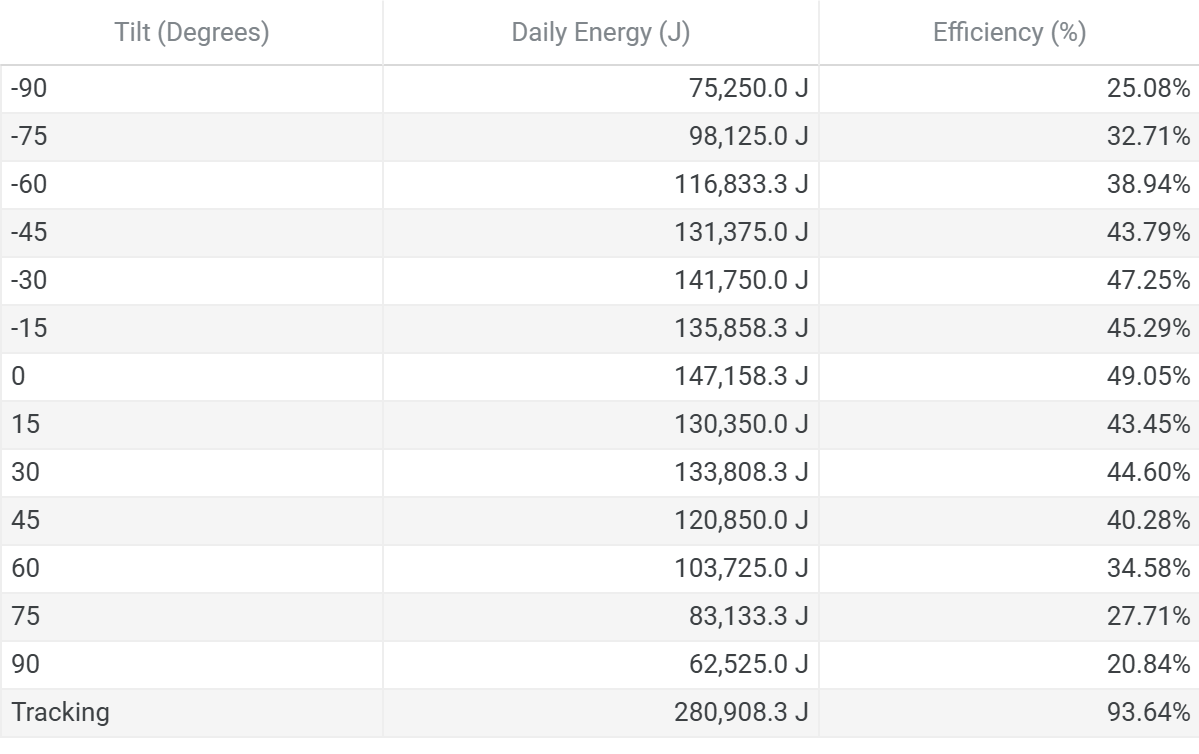Screen dimensions: 1199x754
Task: Select the 135,858.3 J energy cell
Action: (x=600, y=329)
